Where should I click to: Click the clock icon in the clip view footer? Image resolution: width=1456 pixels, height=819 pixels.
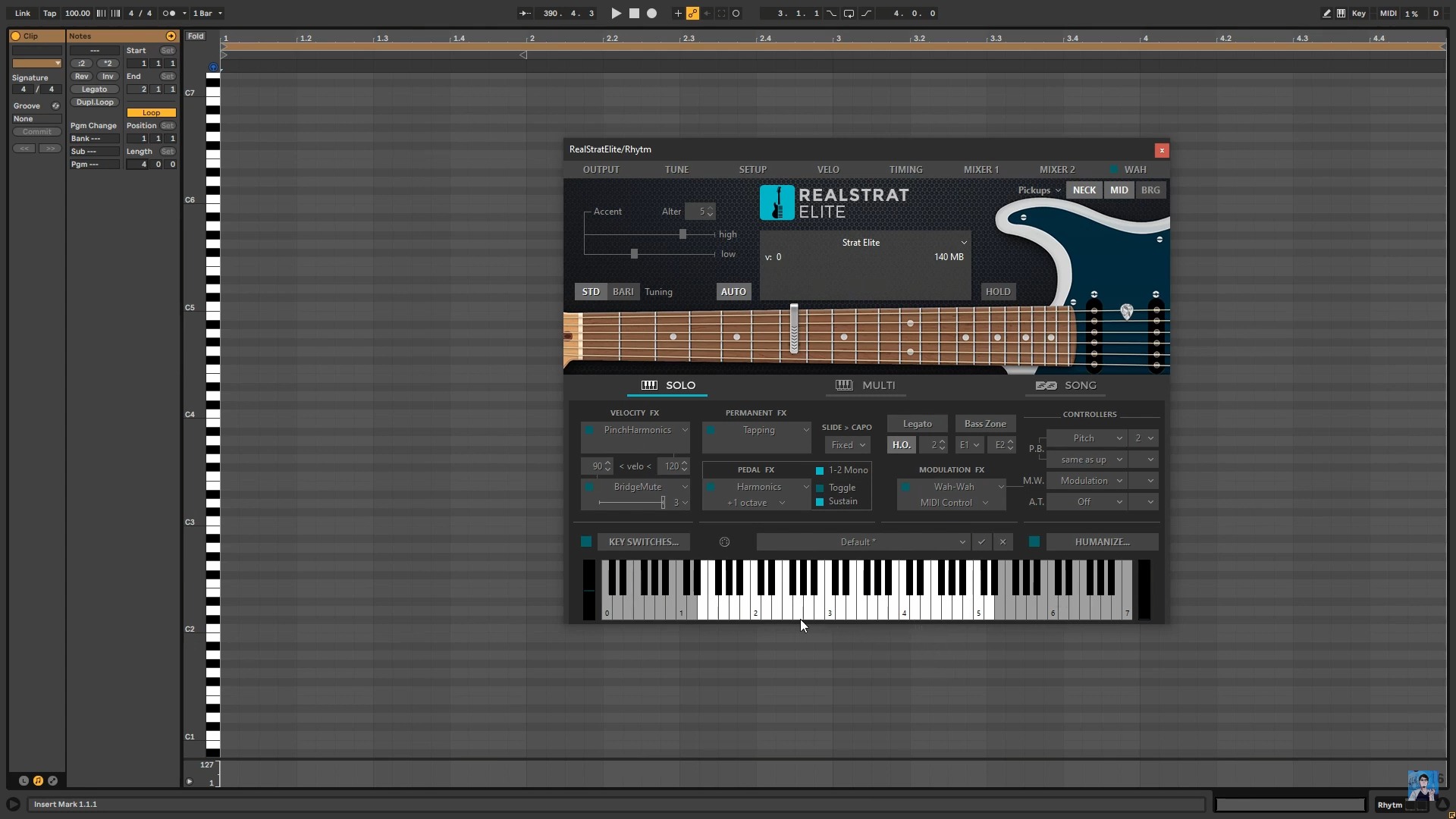[24, 780]
